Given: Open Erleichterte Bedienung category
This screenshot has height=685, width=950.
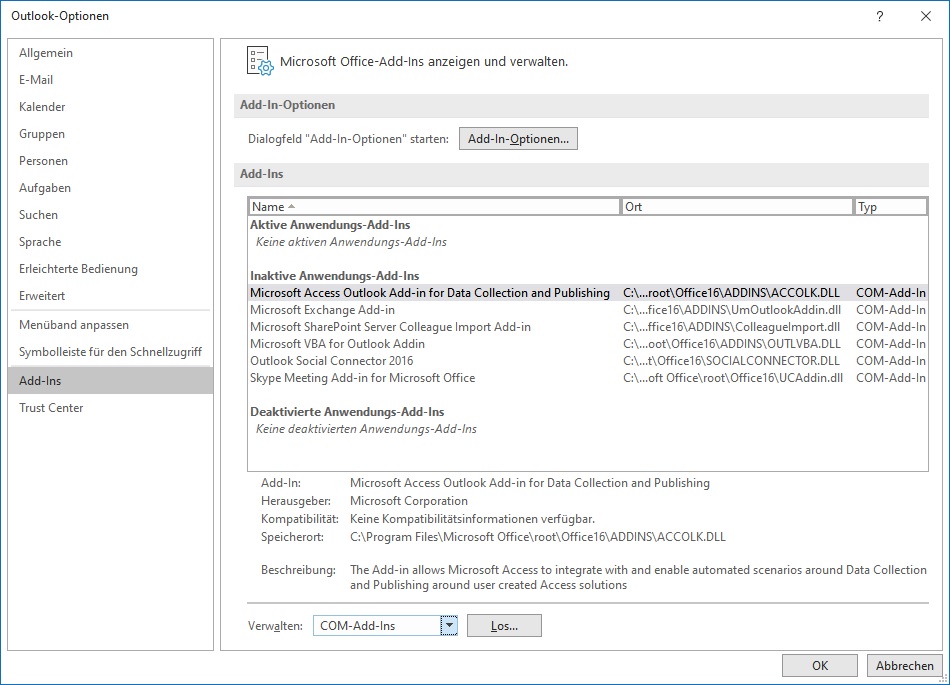Looking at the screenshot, I should (x=111, y=269).
